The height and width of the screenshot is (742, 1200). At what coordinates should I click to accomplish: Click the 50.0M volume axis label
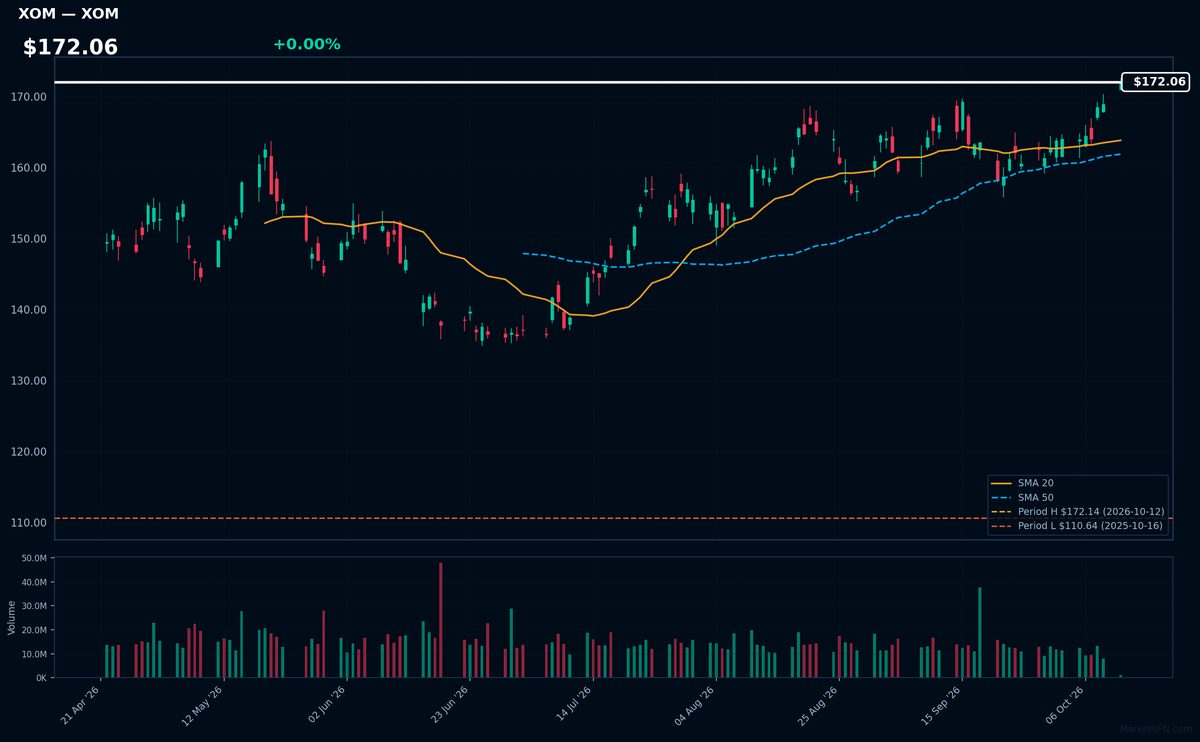pyautogui.click(x=34, y=558)
